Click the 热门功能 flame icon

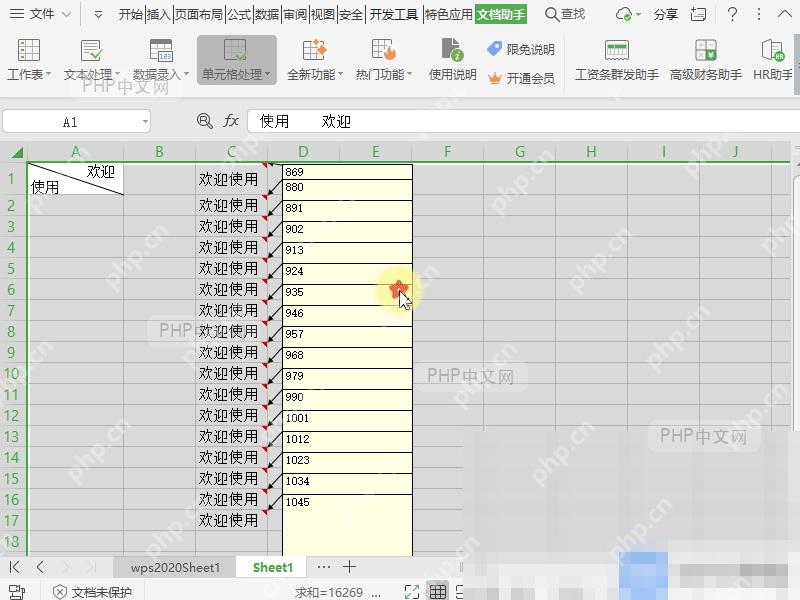tap(384, 49)
